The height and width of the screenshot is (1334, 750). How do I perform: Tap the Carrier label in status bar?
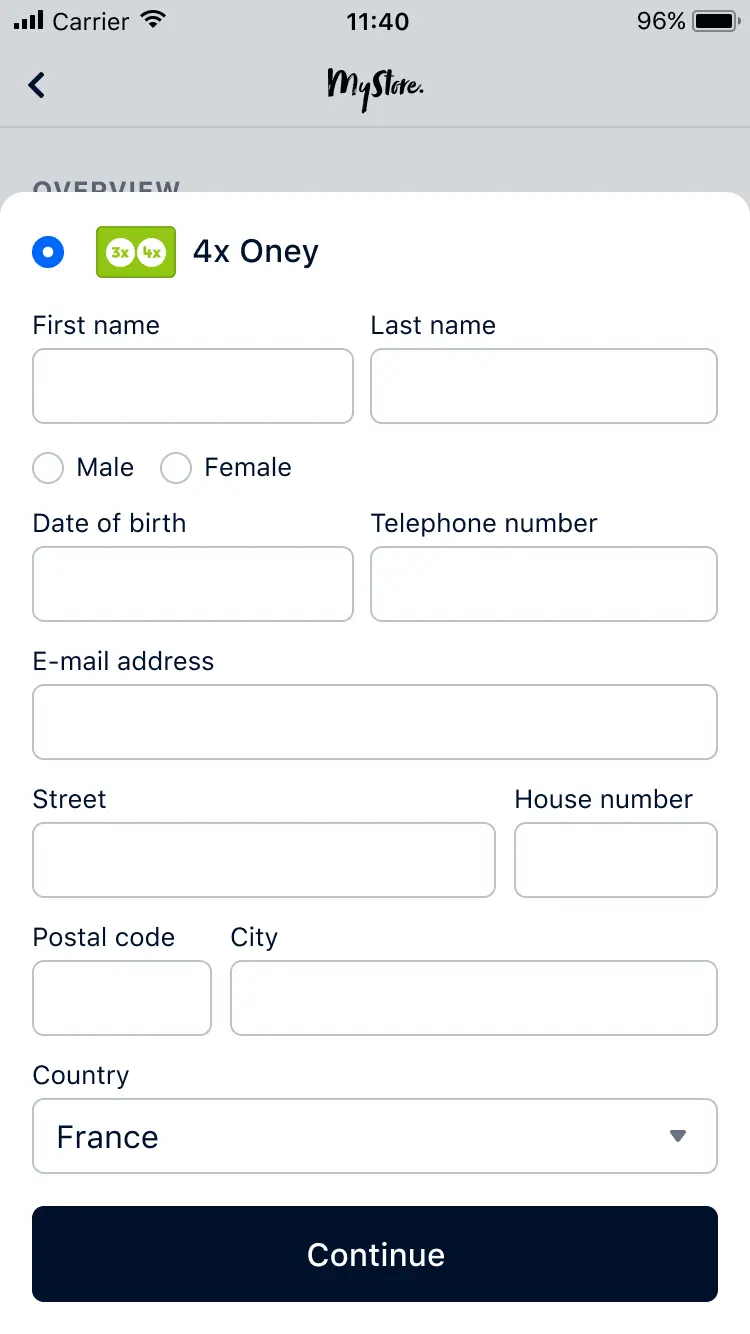point(90,20)
